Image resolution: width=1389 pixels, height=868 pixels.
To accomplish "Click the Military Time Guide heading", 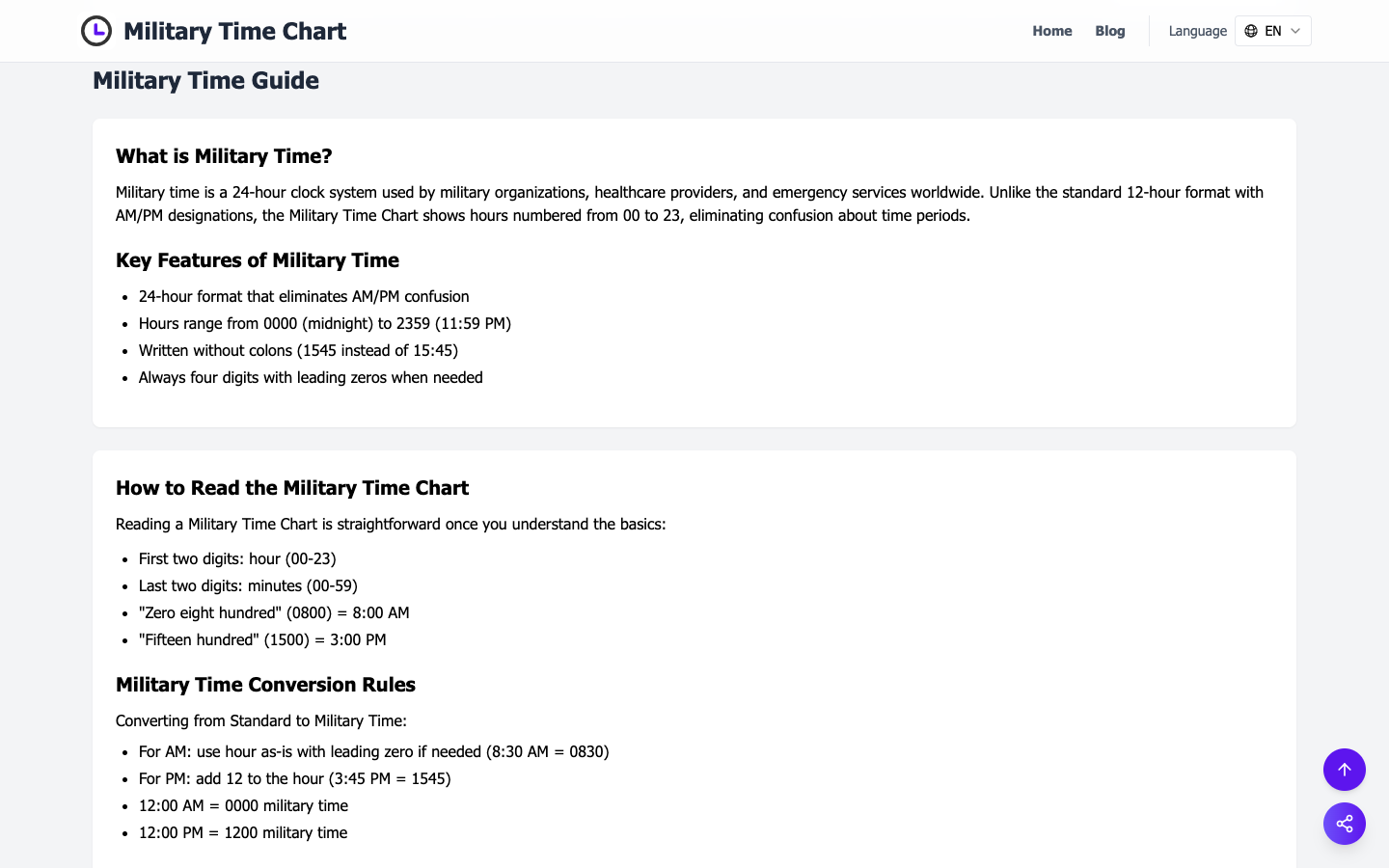I will [x=205, y=81].
